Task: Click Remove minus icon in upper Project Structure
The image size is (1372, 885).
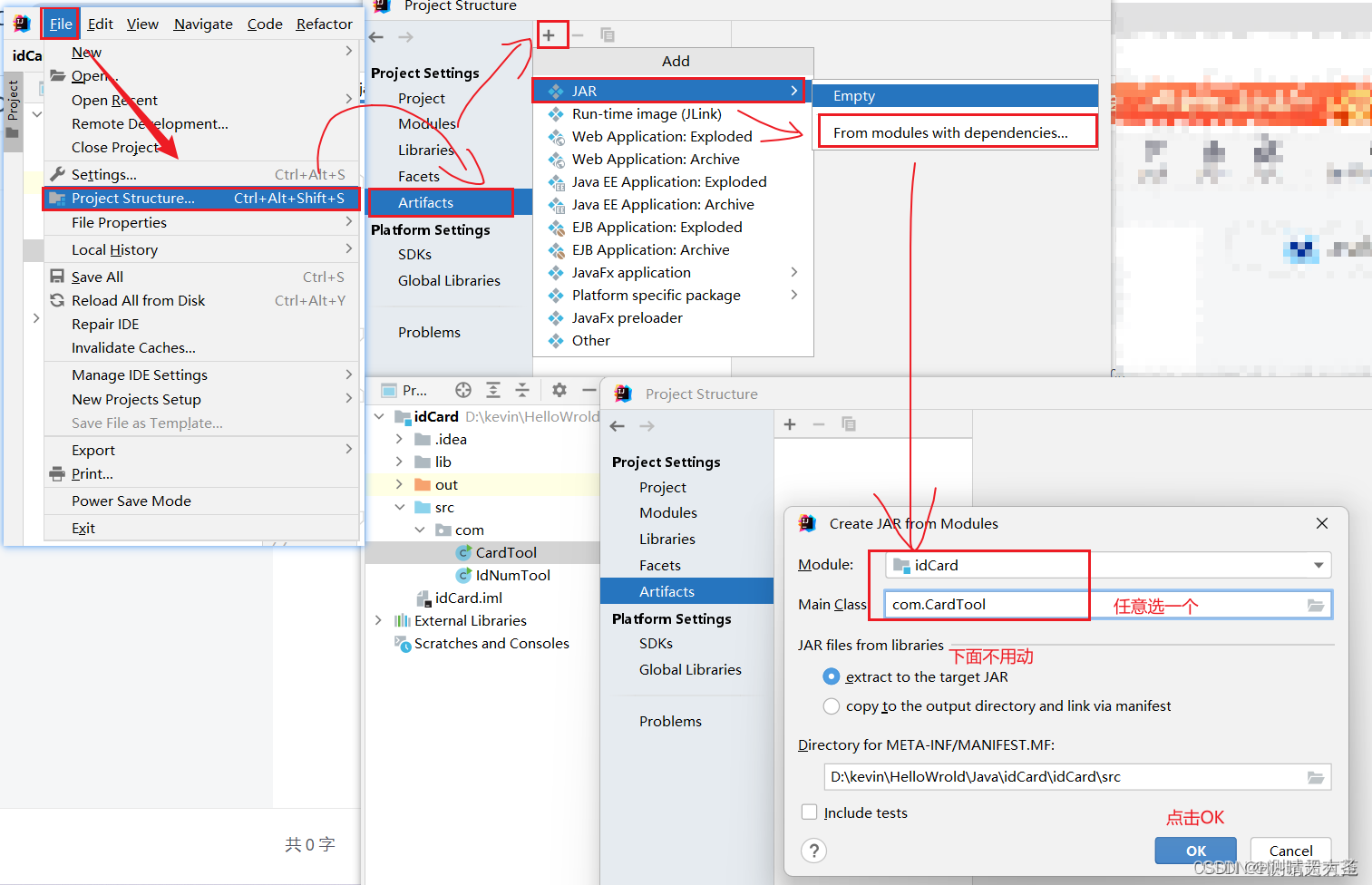Action: pos(578,35)
